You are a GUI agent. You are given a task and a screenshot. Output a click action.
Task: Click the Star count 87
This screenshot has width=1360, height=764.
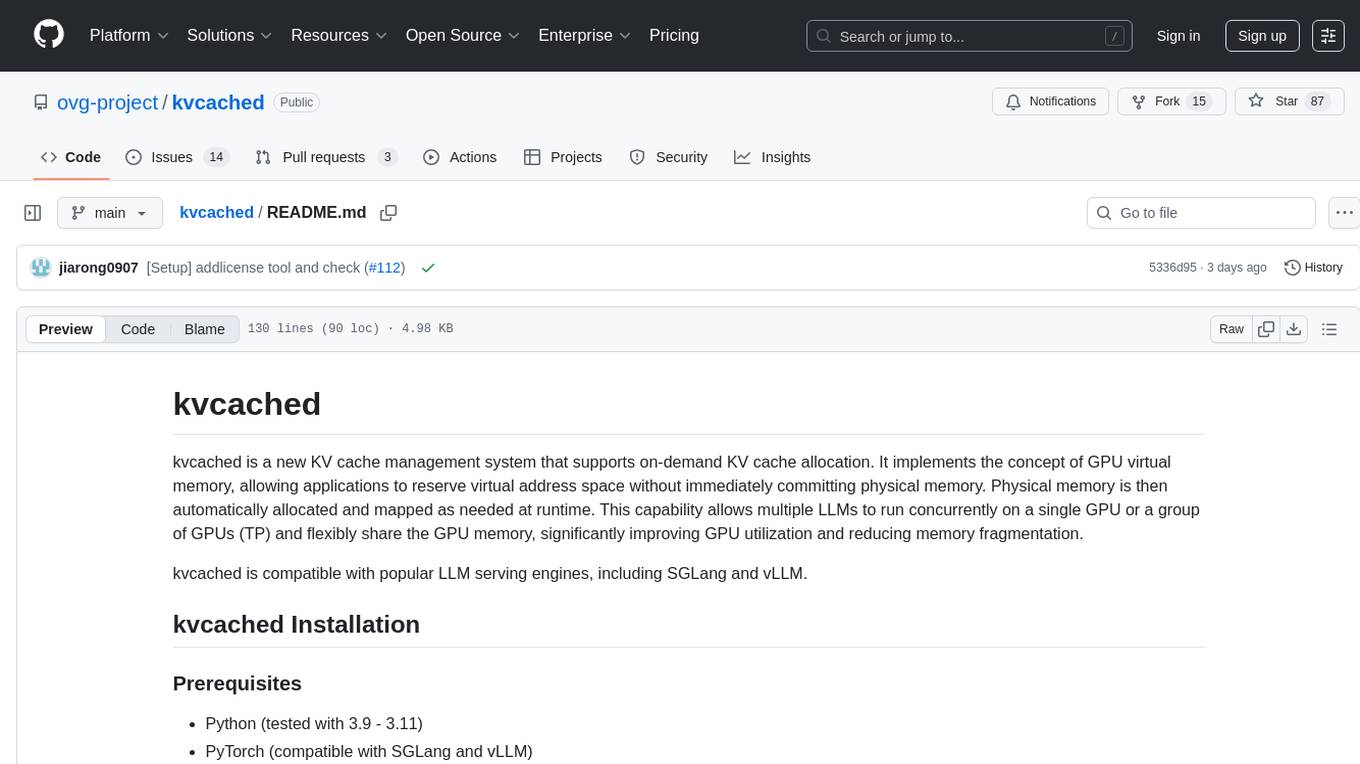tap(1317, 102)
